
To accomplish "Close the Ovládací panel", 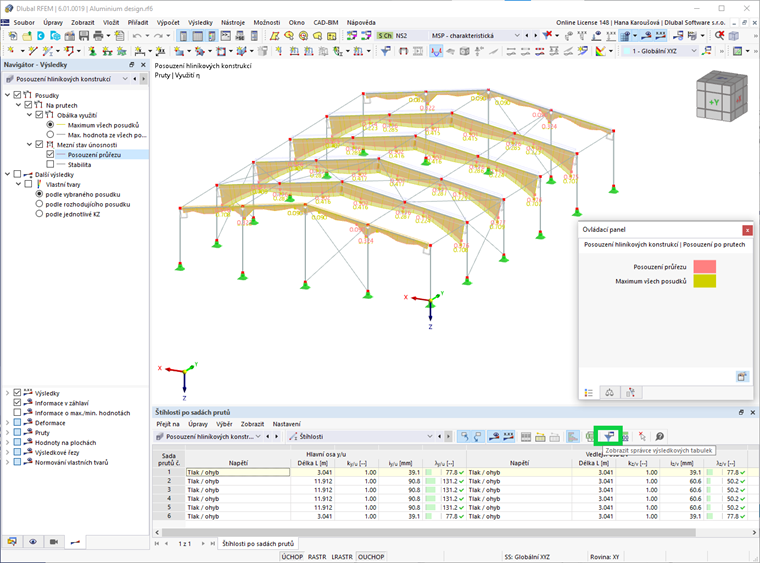I will (747, 230).
